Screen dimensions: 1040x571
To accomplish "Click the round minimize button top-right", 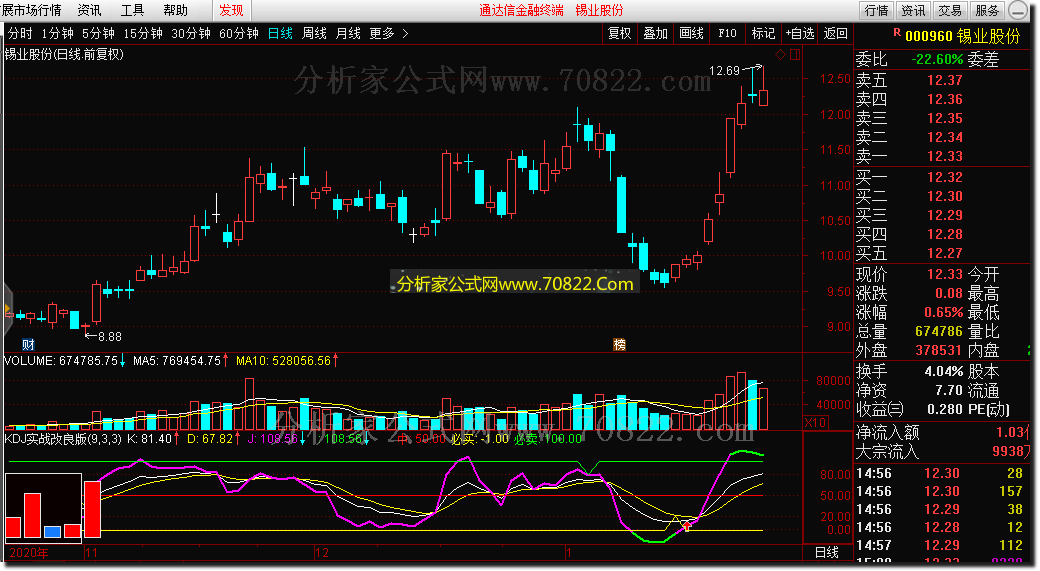I will pos(1018,11).
